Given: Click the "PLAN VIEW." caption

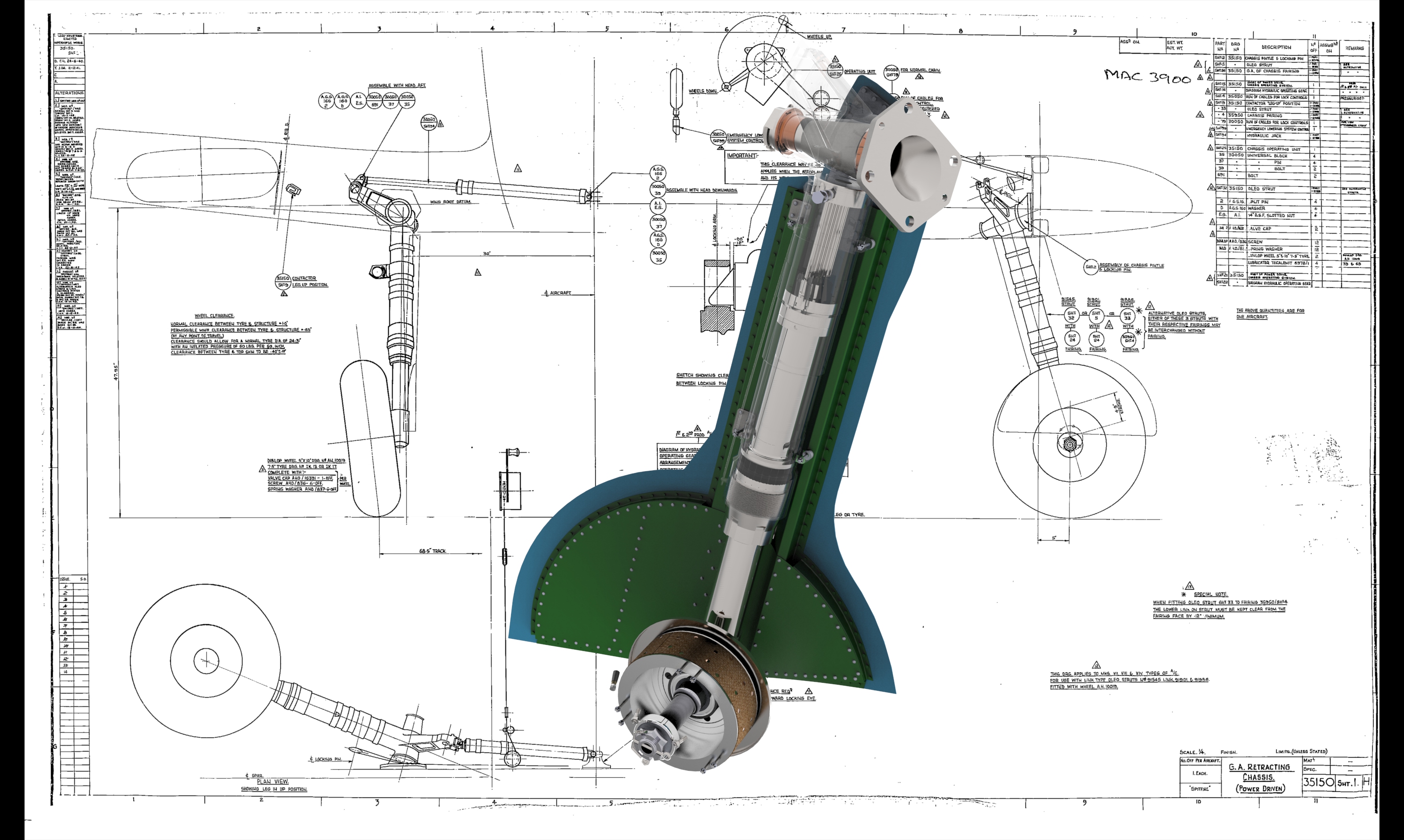Looking at the screenshot, I should pyautogui.click(x=273, y=781).
